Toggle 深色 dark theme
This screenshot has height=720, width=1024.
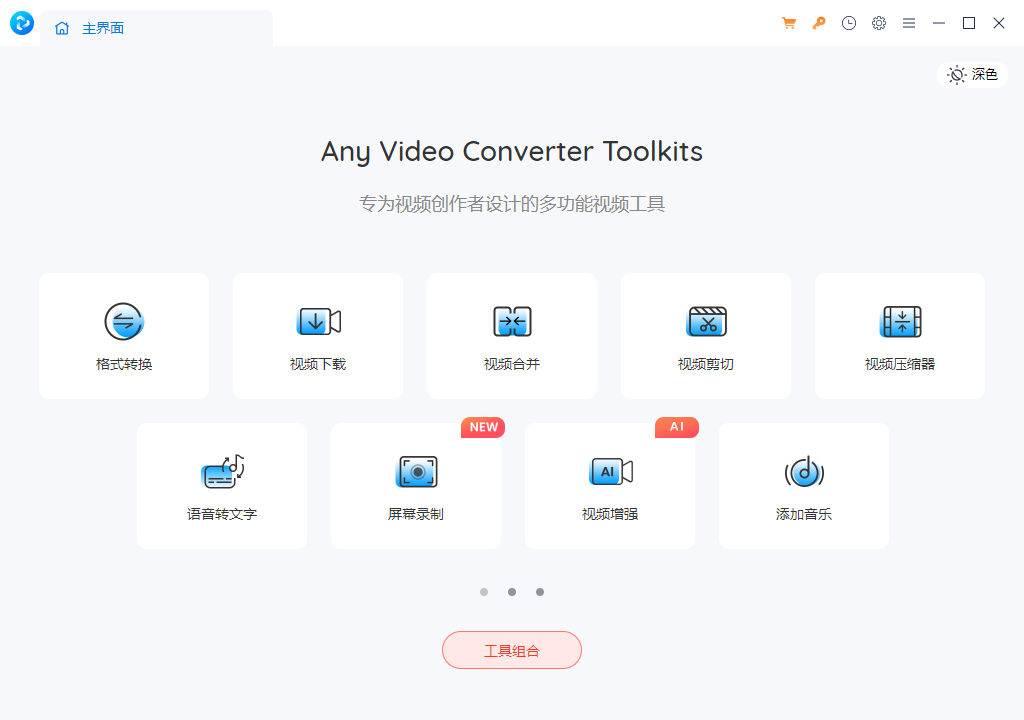[x=972, y=75]
